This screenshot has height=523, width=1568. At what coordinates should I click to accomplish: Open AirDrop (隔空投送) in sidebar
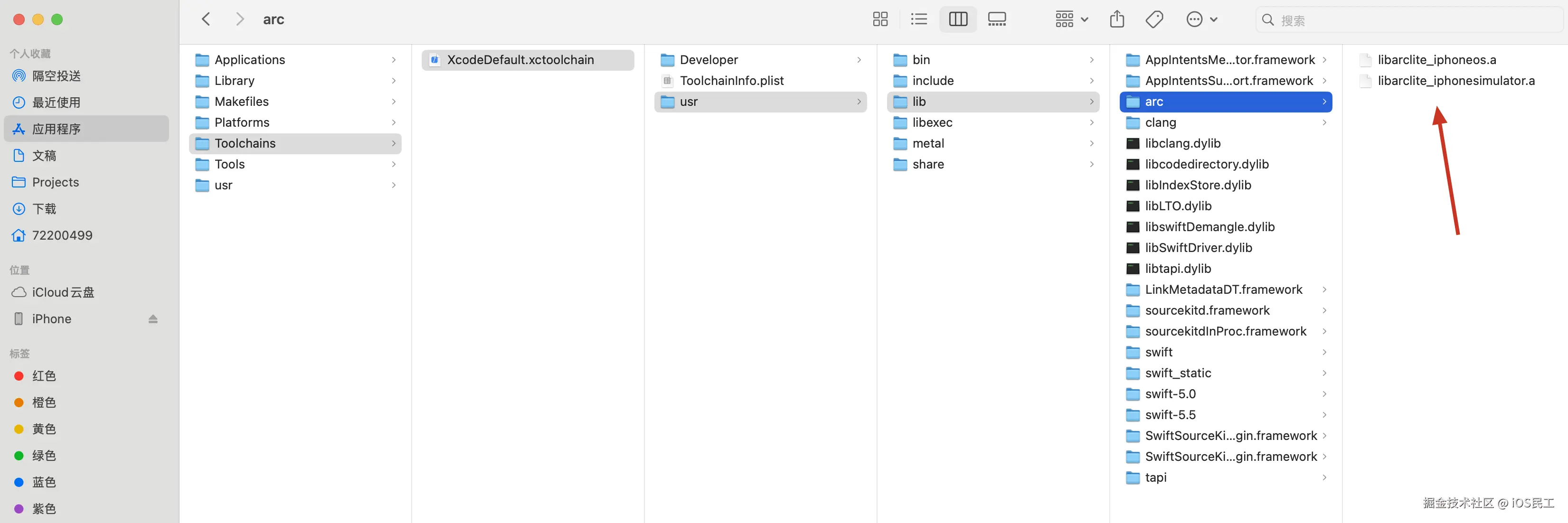pyautogui.click(x=56, y=76)
